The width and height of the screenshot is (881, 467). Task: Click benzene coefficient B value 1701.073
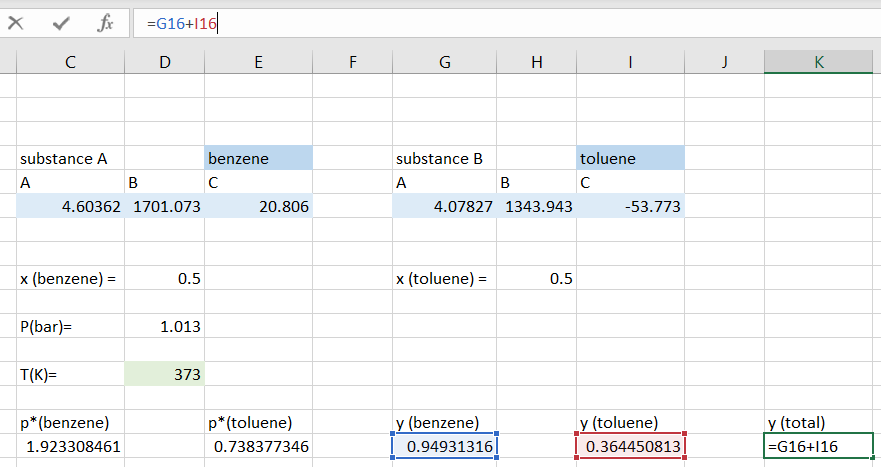pos(165,206)
